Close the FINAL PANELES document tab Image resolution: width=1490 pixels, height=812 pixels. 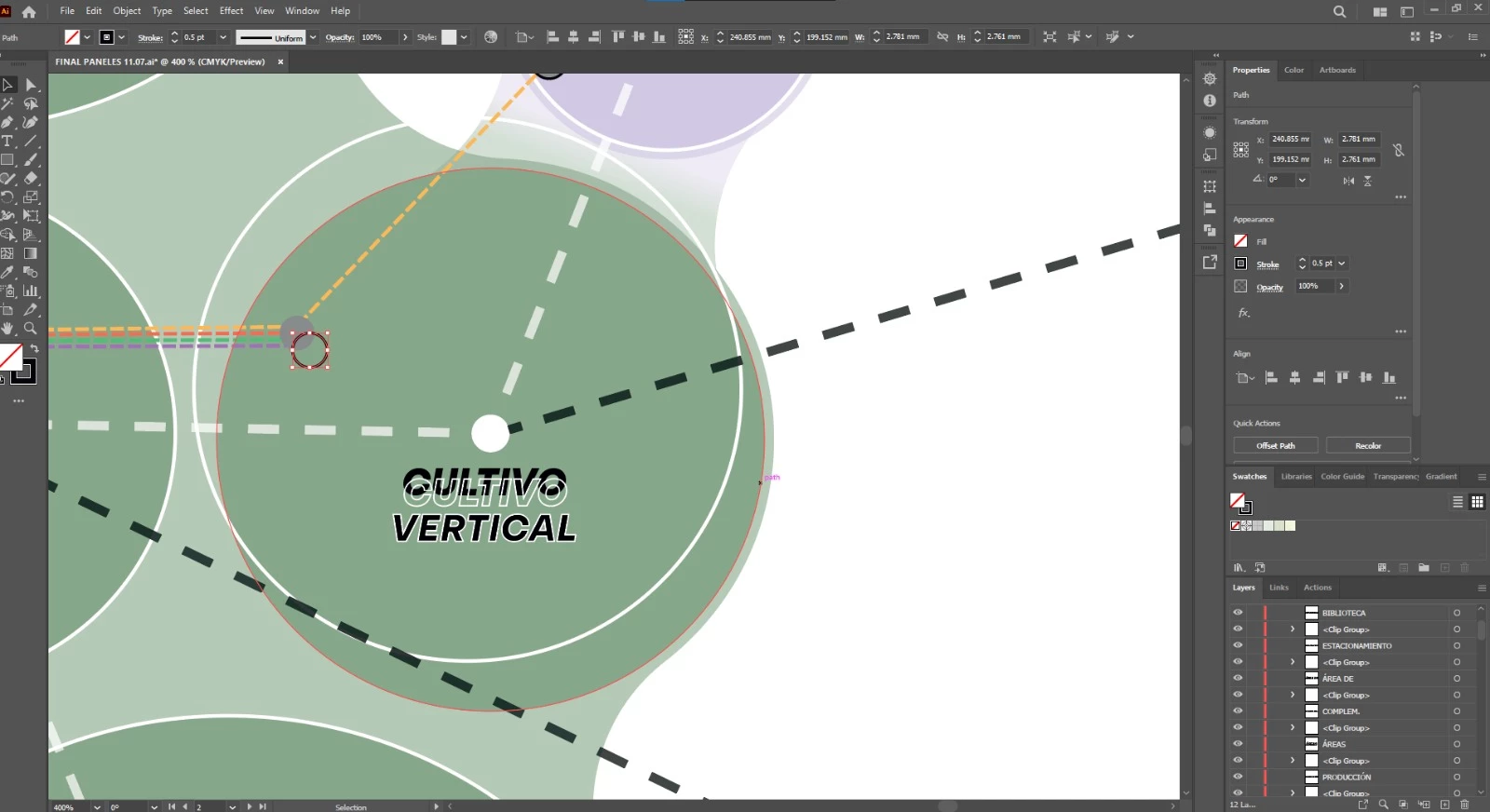280,62
